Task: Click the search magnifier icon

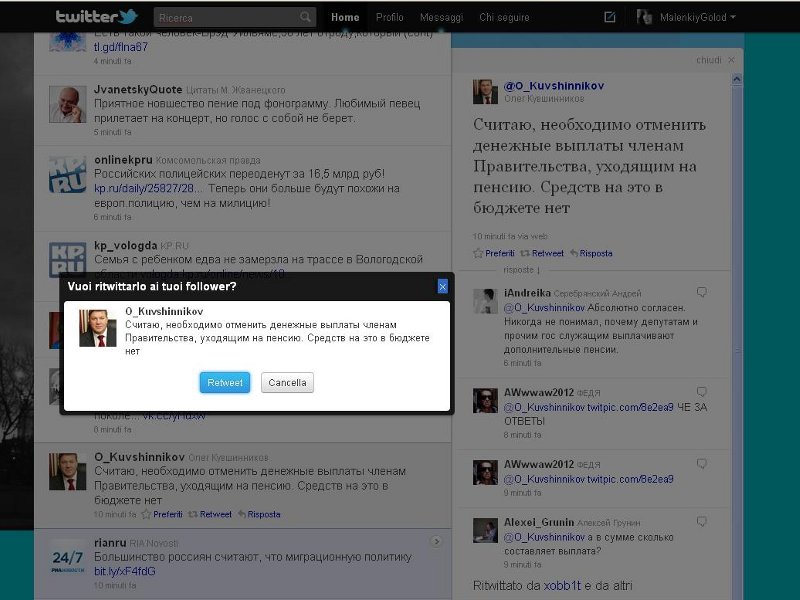Action: (306, 17)
